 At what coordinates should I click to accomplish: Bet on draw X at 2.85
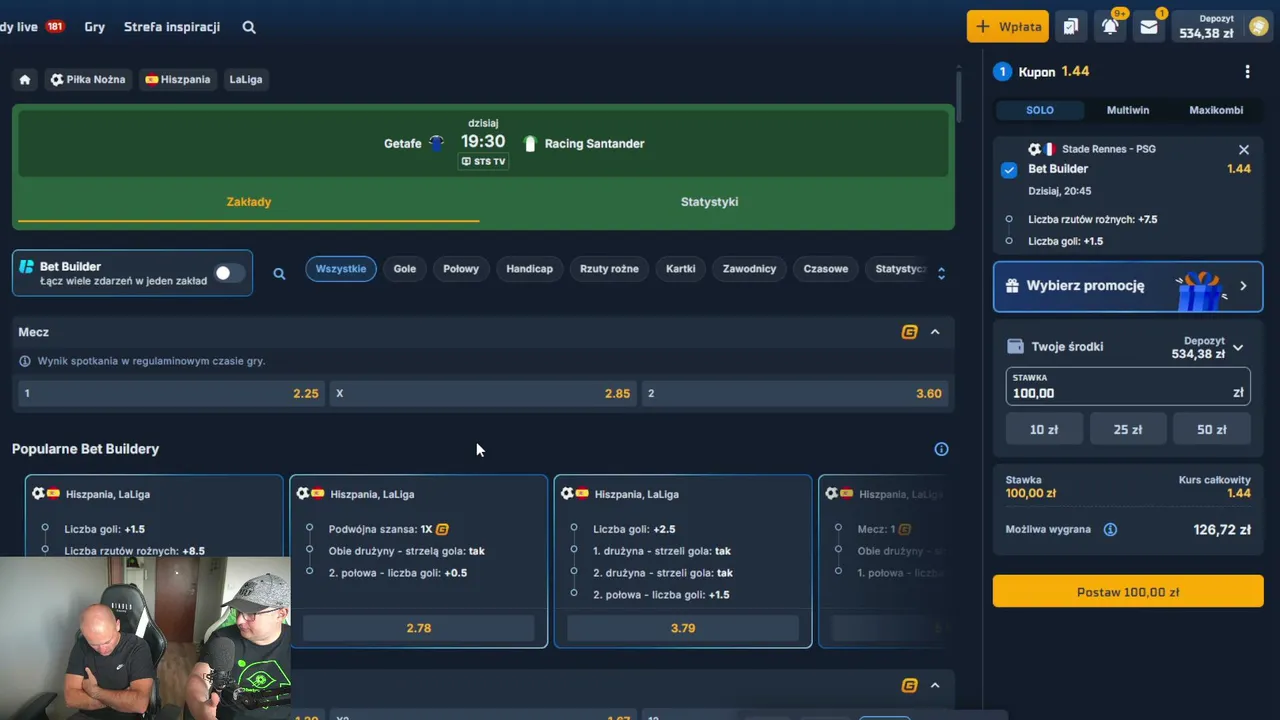[483, 394]
